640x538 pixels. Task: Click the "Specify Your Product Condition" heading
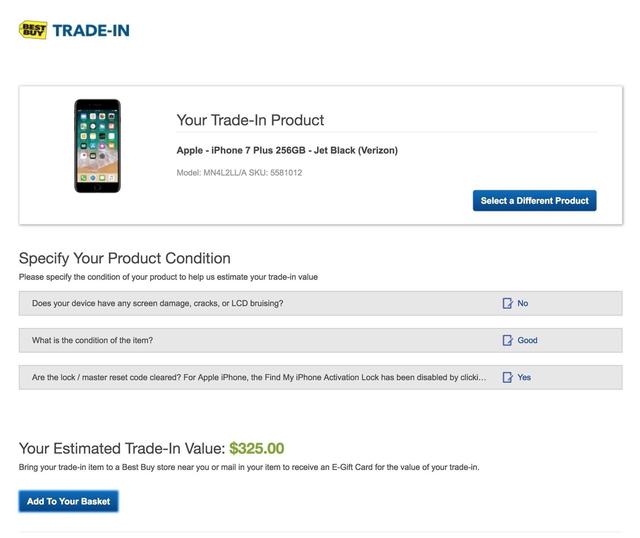pos(125,258)
